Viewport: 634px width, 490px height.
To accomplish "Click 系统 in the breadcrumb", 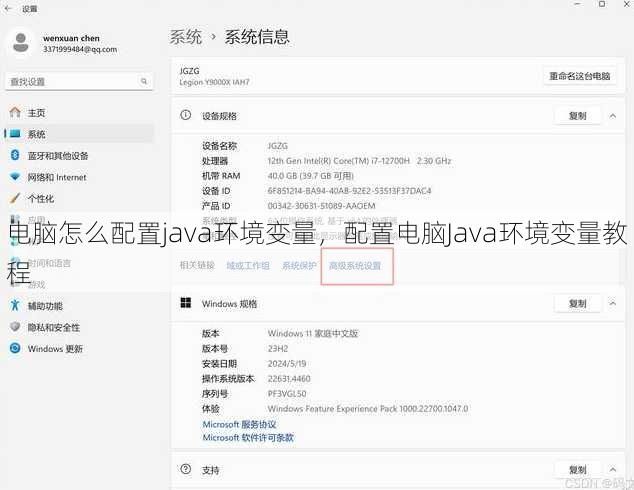I will [185, 37].
